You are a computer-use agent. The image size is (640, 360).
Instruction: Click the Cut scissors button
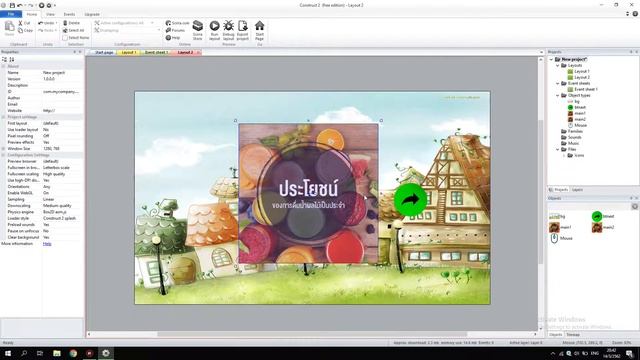point(24,23)
